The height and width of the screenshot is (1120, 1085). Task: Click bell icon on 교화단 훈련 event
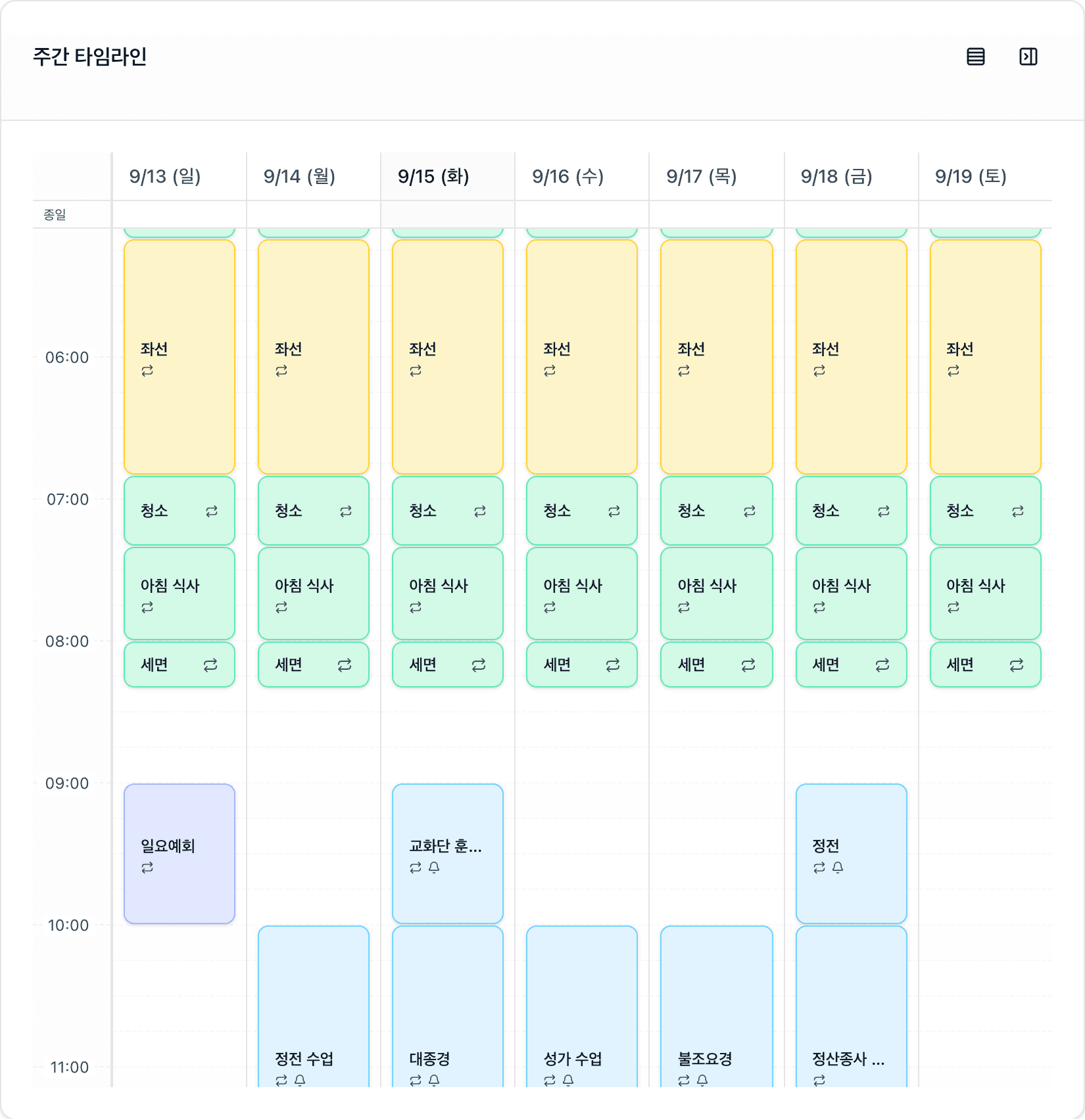coord(434,868)
